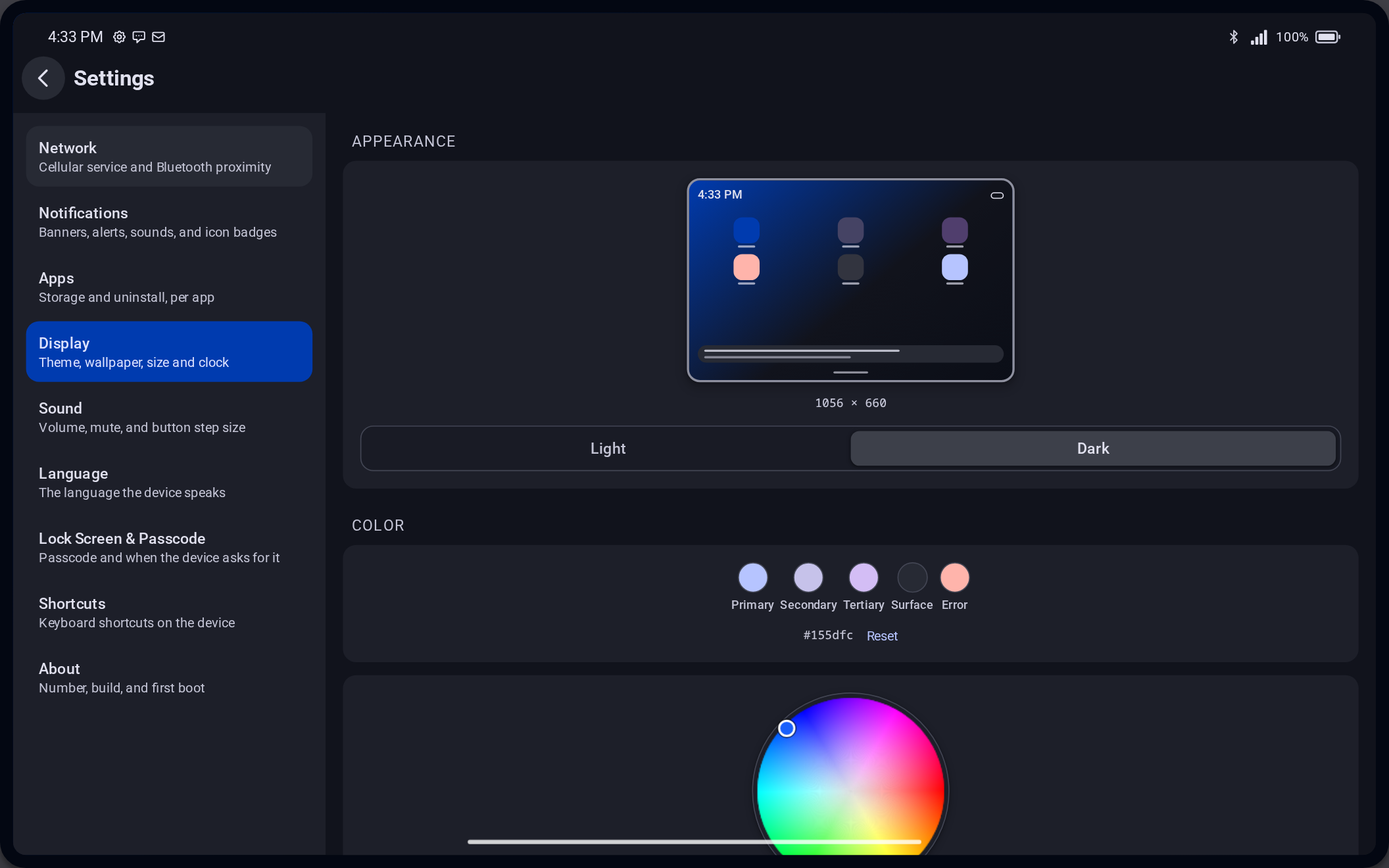This screenshot has width=1389, height=868.
Task: Open Notifications settings
Action: [x=169, y=222]
